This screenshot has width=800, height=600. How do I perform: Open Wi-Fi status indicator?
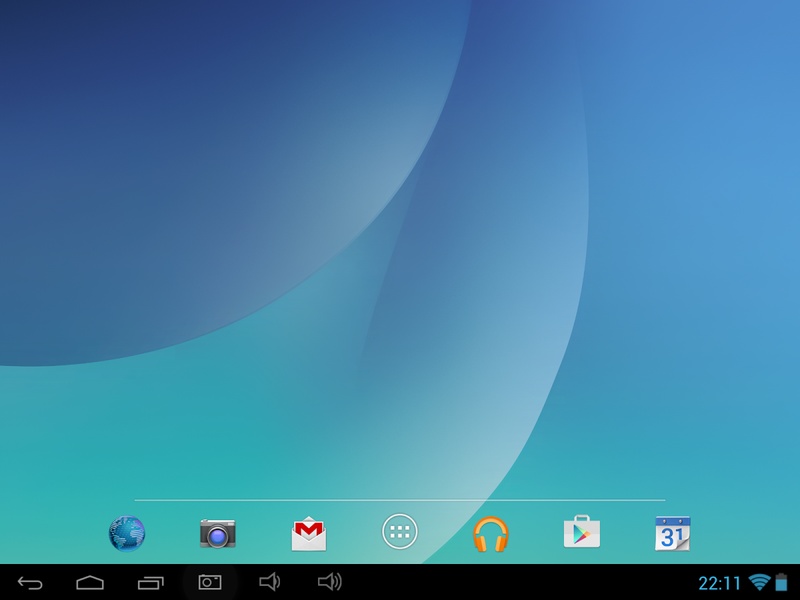(759, 582)
